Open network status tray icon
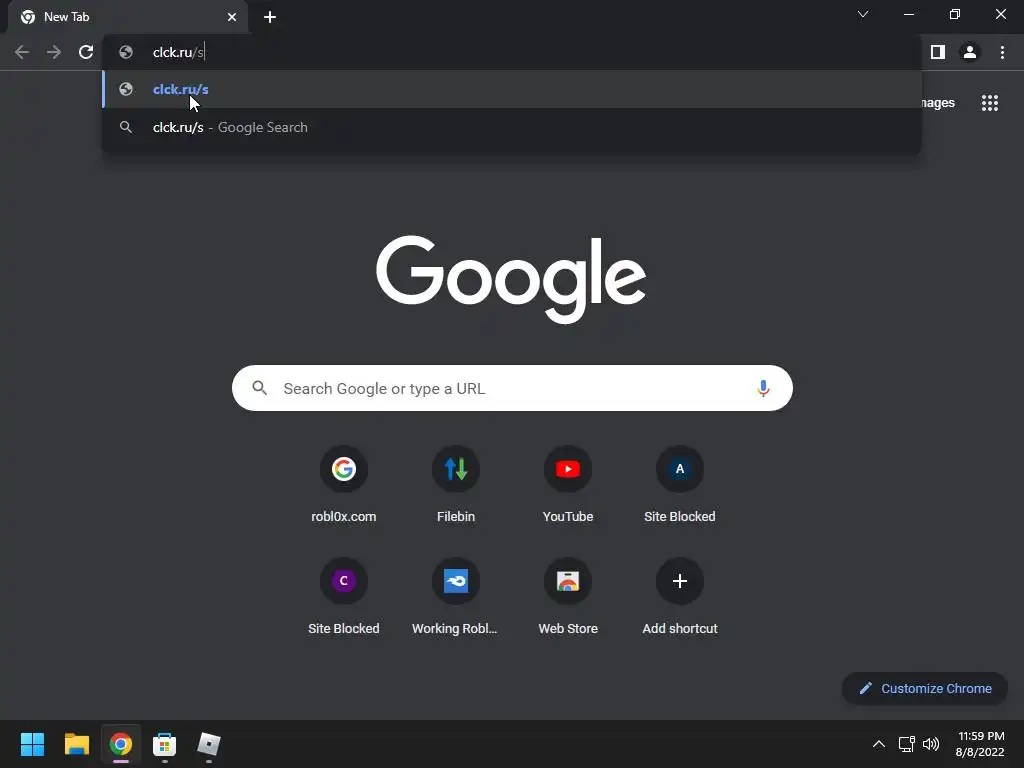This screenshot has width=1024, height=768. point(906,744)
